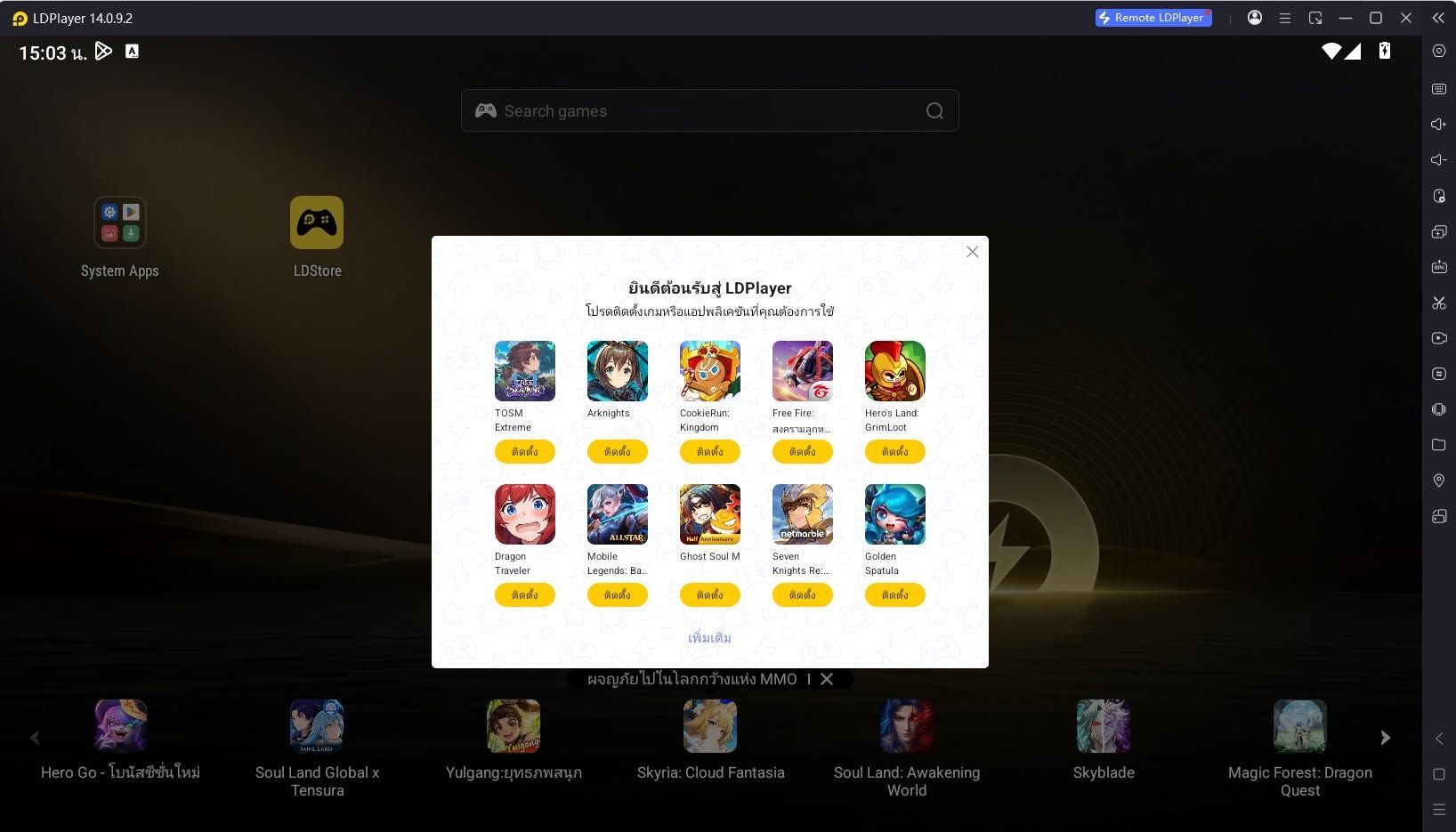Screen dimensions: 1456x832
Task: Click the Golden Spatula app thumbnail
Action: [895, 514]
